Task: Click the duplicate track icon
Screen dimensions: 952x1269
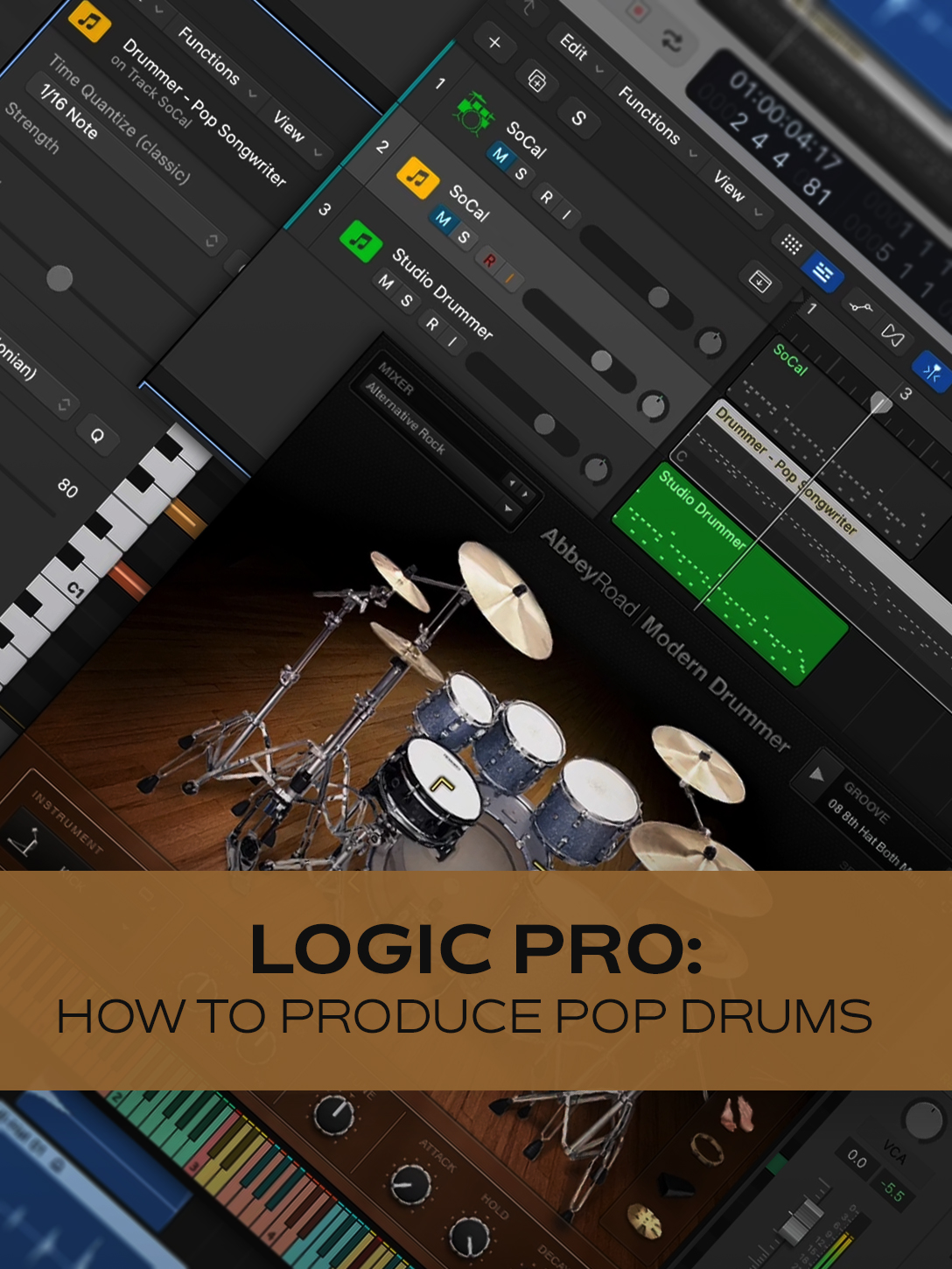Action: coord(536,81)
